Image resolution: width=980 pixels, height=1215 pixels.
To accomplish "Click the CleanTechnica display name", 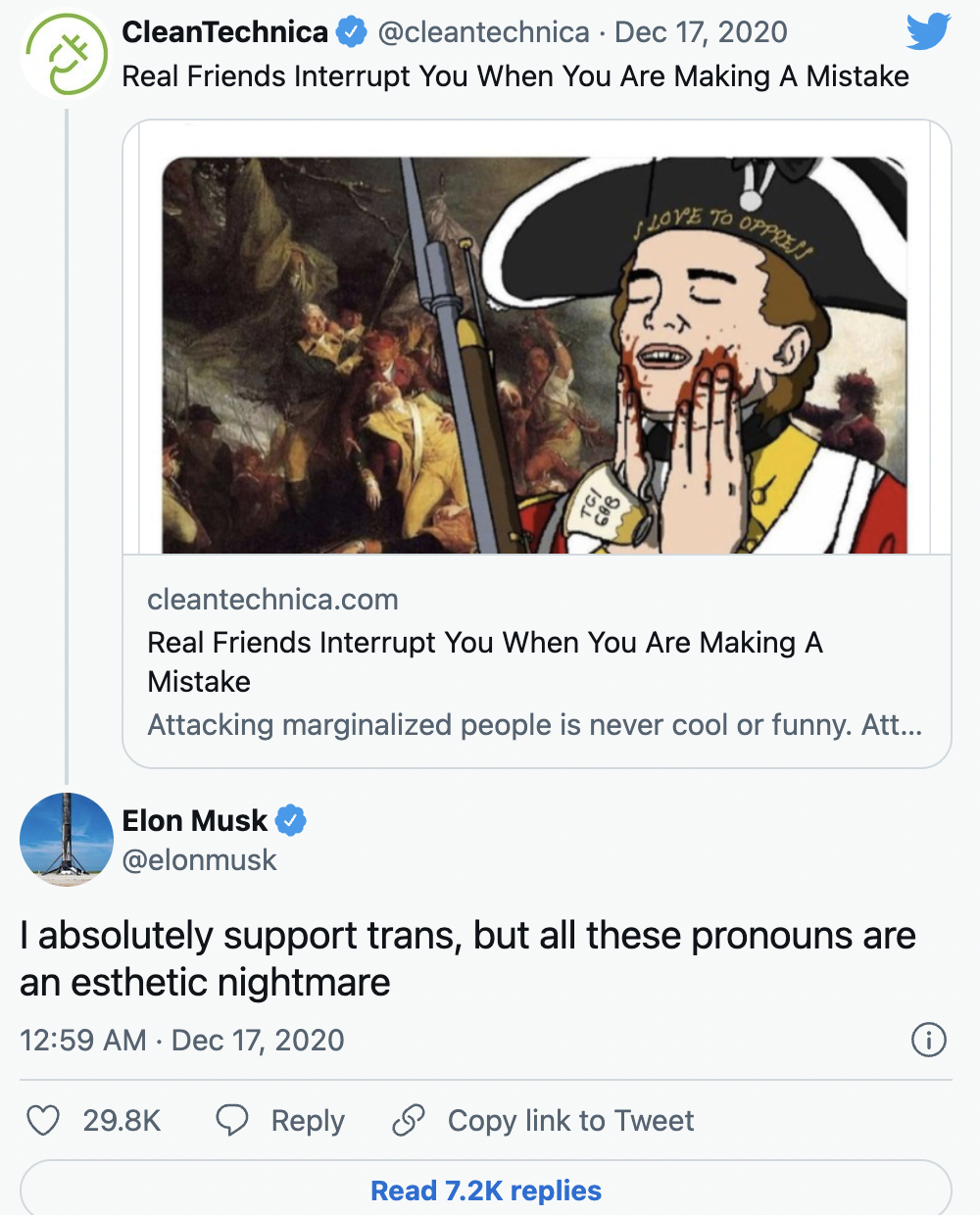I will tap(224, 32).
